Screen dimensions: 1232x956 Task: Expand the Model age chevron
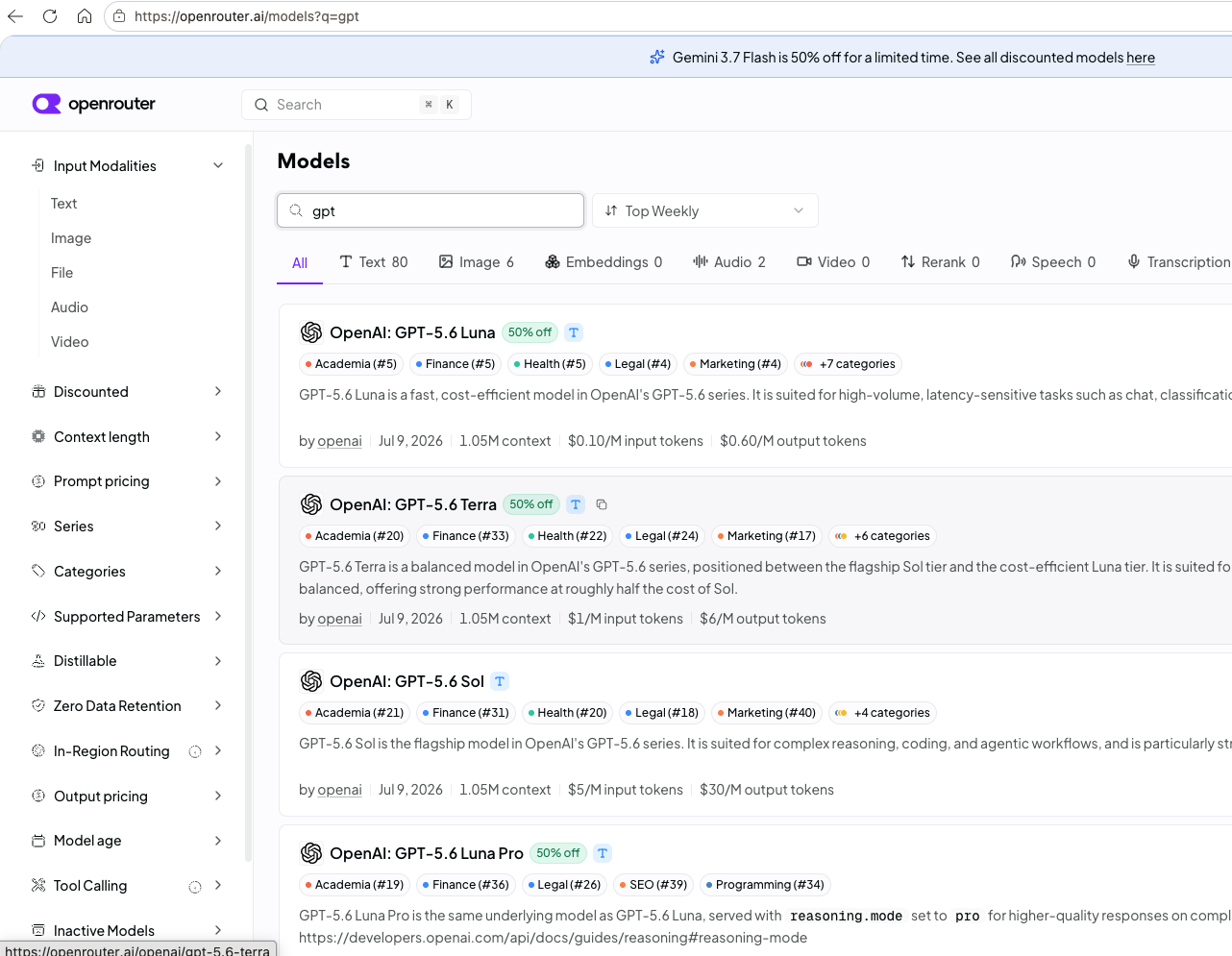click(218, 841)
